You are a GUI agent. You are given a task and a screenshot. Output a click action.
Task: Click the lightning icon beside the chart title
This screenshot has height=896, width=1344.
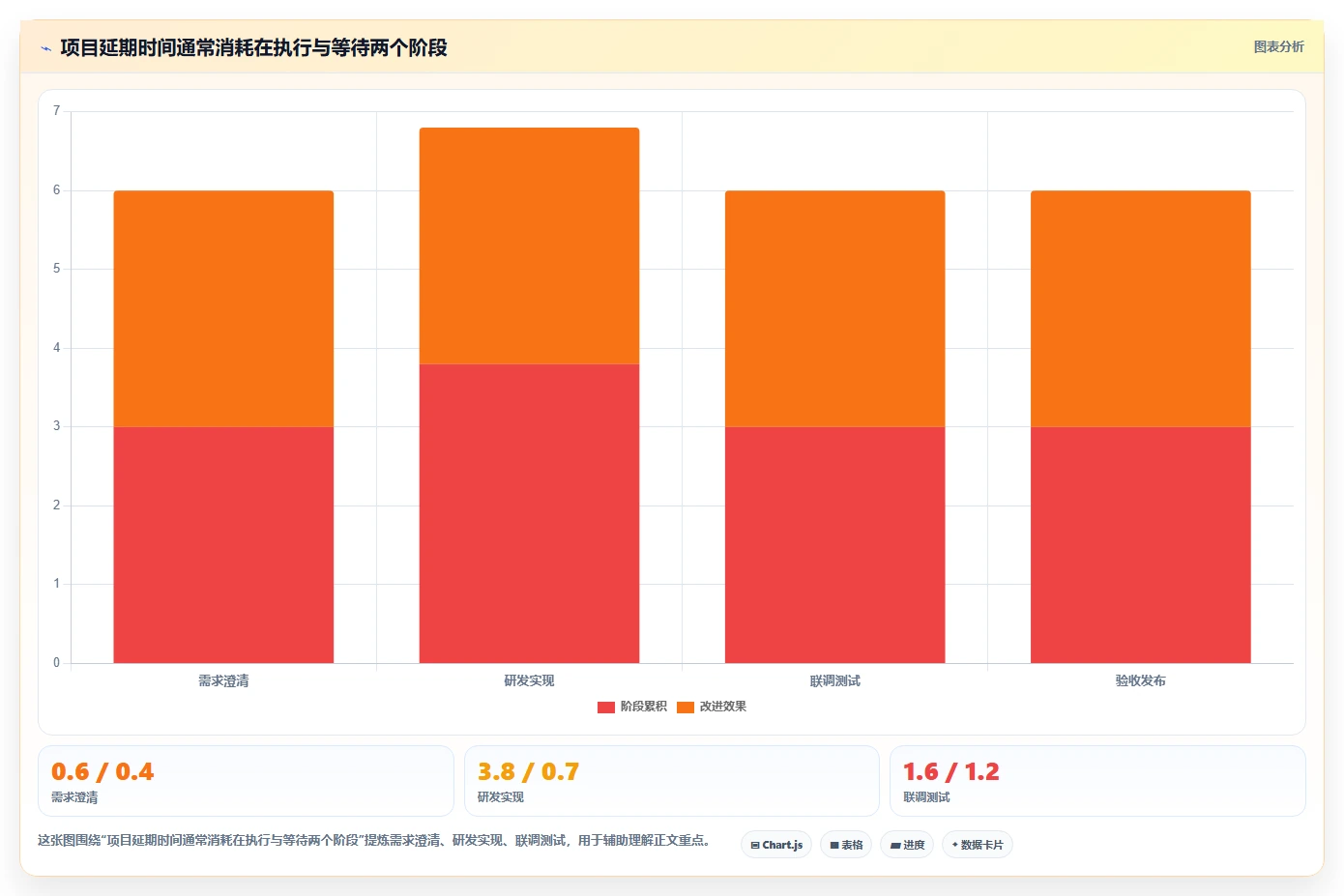coord(45,48)
